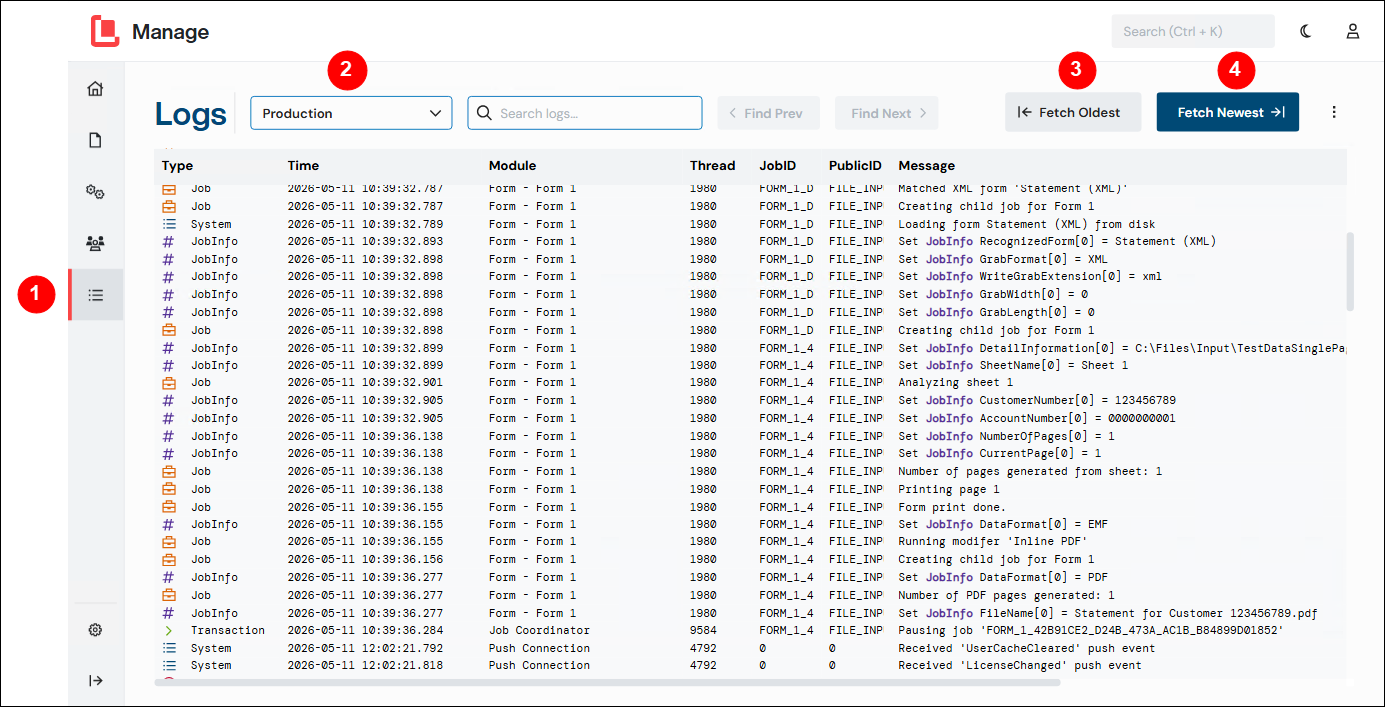Viewport: 1385px width, 707px height.
Task: Click list icon of 'LicenseChanged' row
Action: point(169,665)
